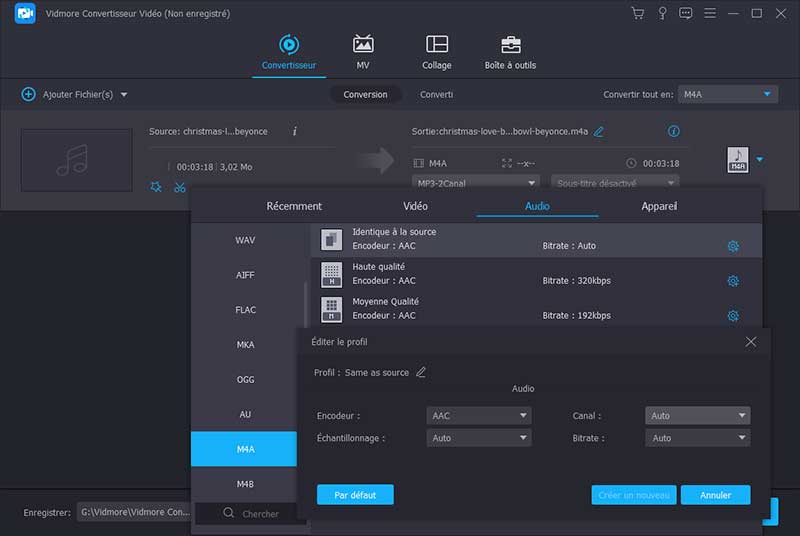Open the feedback chat icon
This screenshot has height=536, width=800.
[x=685, y=13]
